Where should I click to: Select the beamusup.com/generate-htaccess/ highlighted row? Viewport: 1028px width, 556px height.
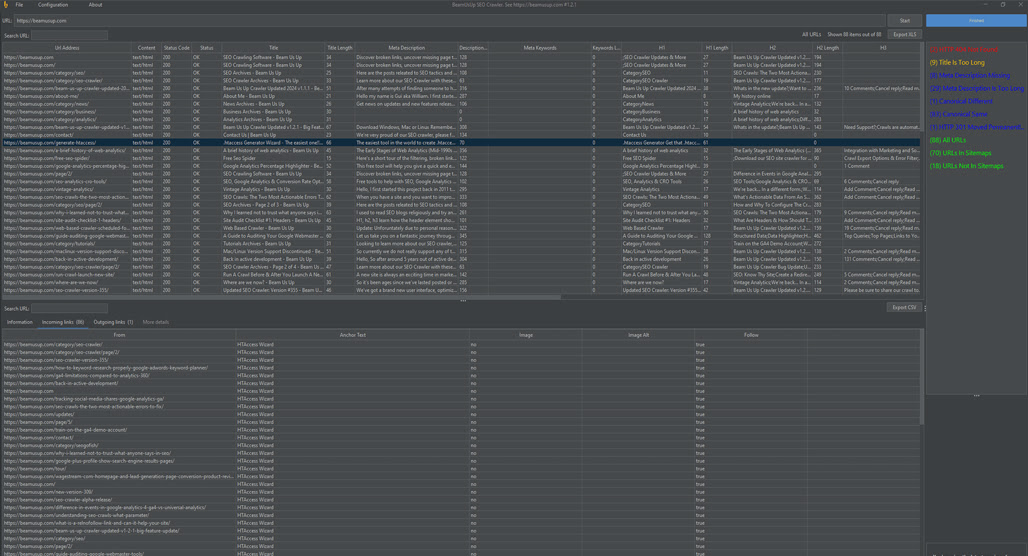(x=461, y=142)
